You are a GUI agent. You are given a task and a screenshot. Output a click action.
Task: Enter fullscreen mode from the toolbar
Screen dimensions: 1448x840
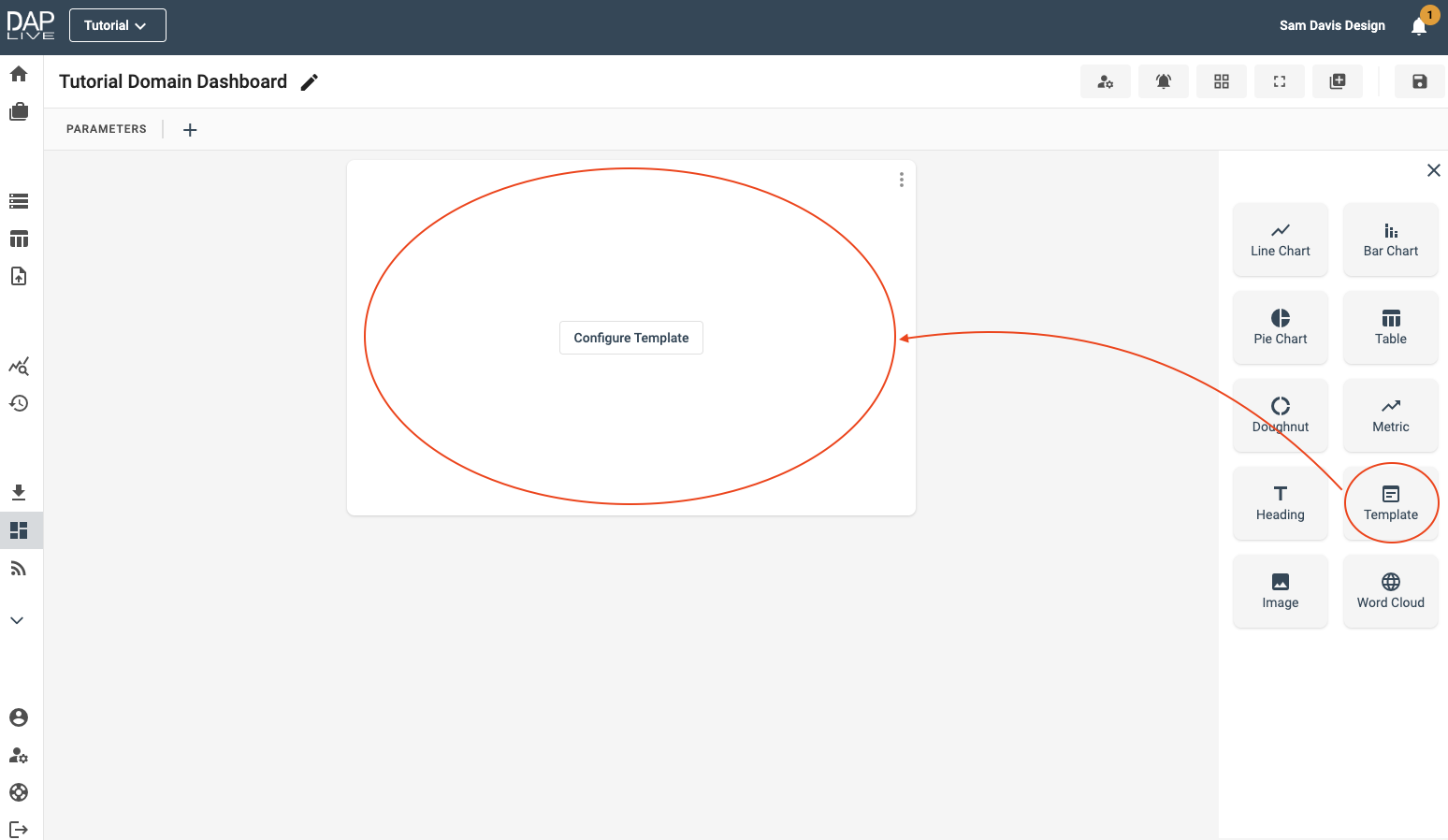click(x=1279, y=81)
